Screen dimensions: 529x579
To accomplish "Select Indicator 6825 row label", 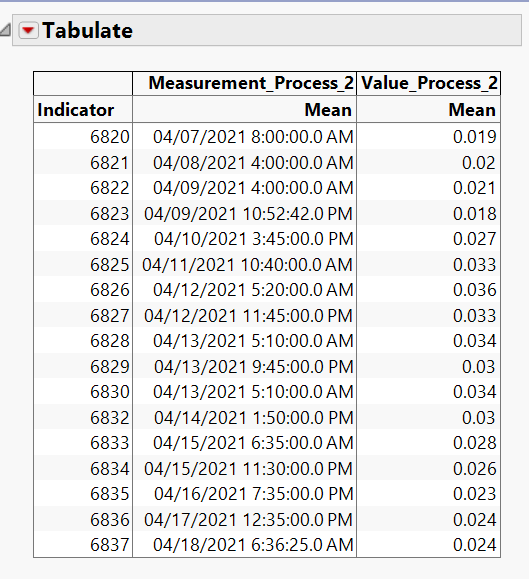I will [x=110, y=265].
